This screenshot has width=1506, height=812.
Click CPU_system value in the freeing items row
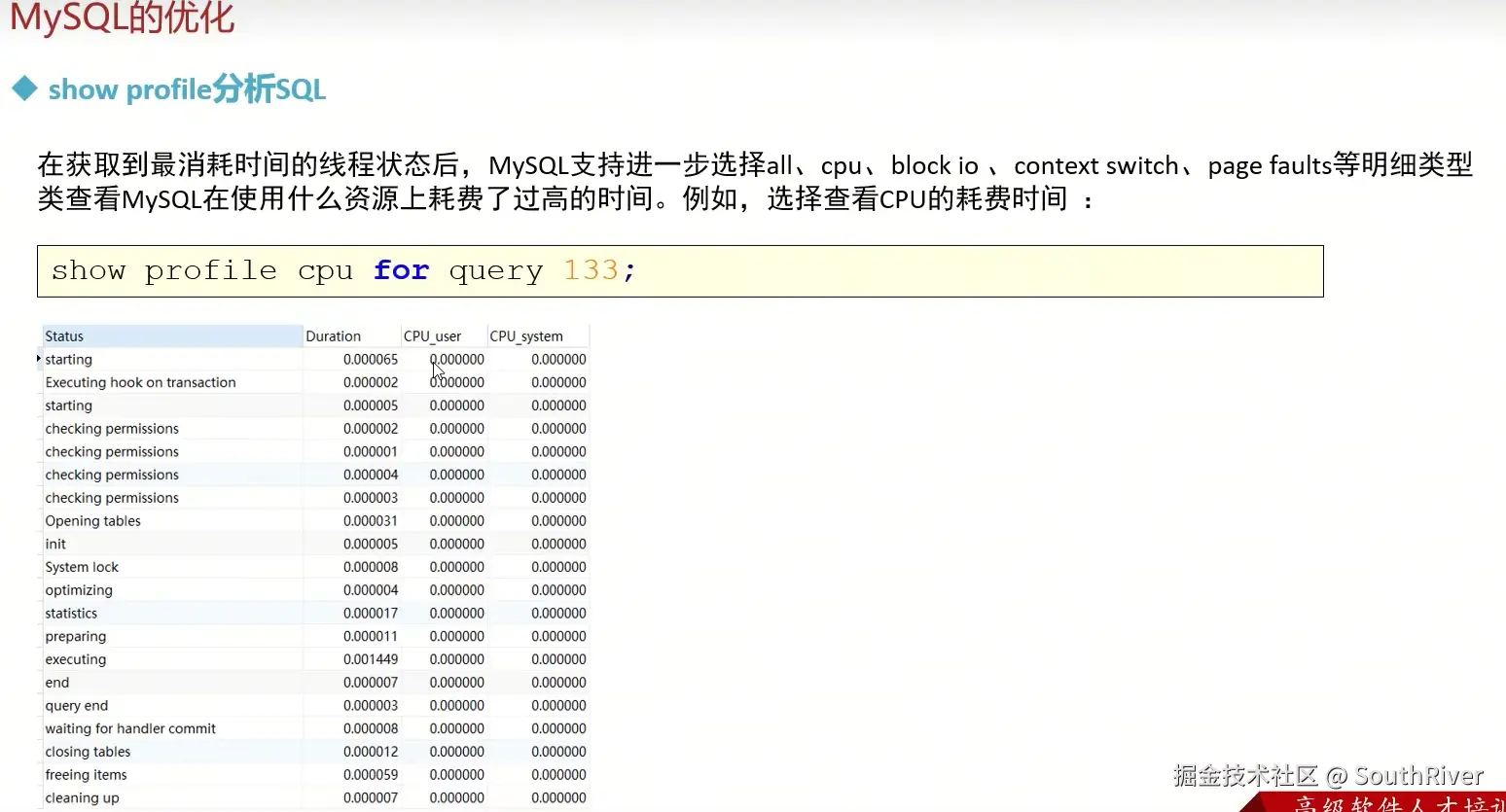[558, 775]
